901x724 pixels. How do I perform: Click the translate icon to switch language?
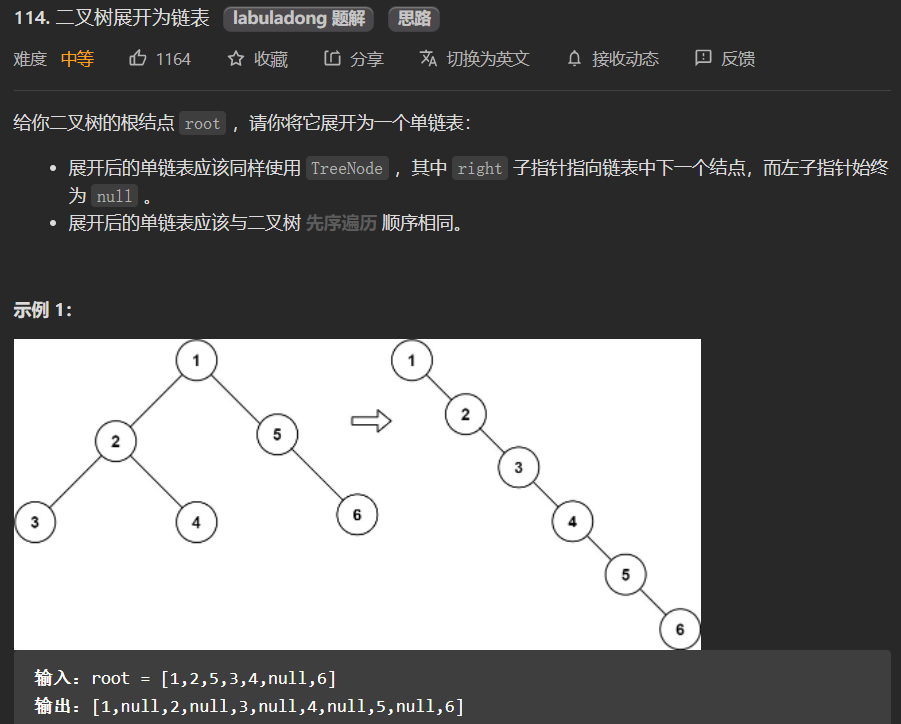tap(428, 58)
